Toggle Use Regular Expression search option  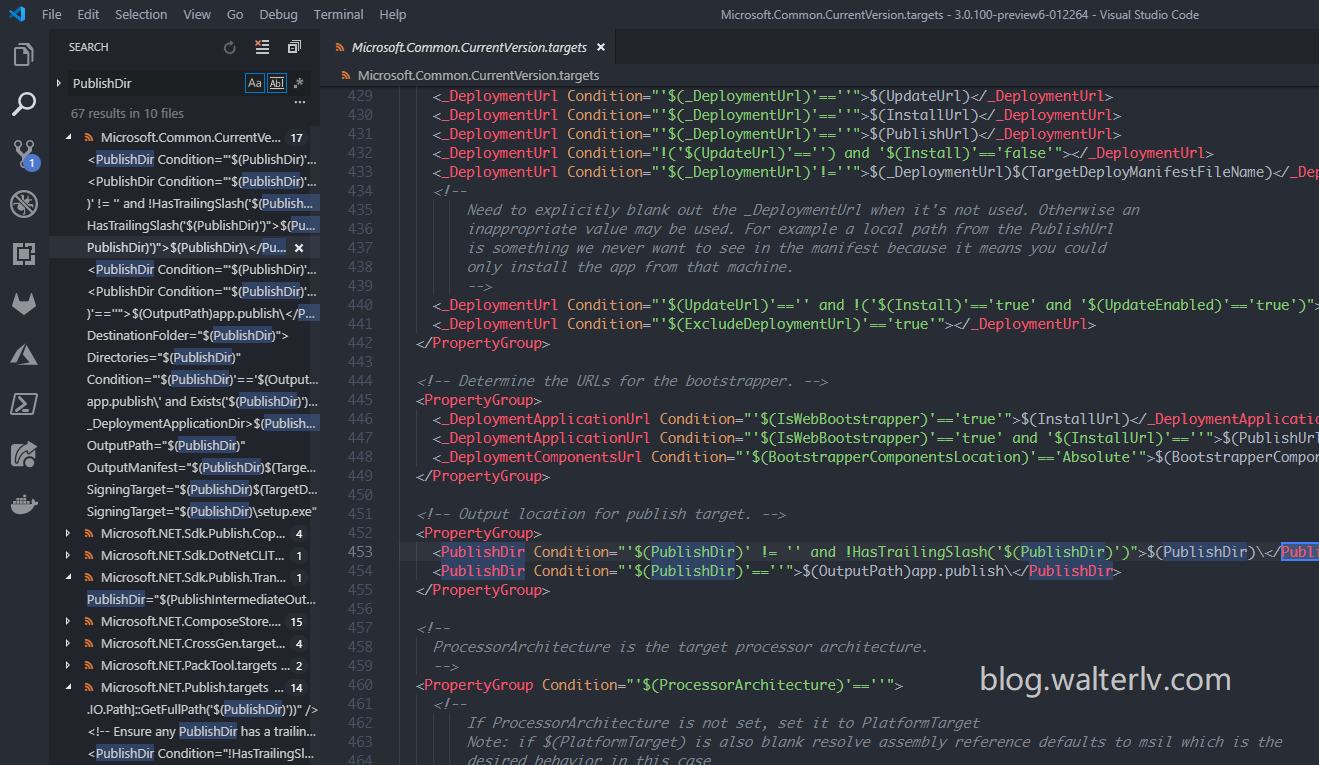[x=298, y=83]
